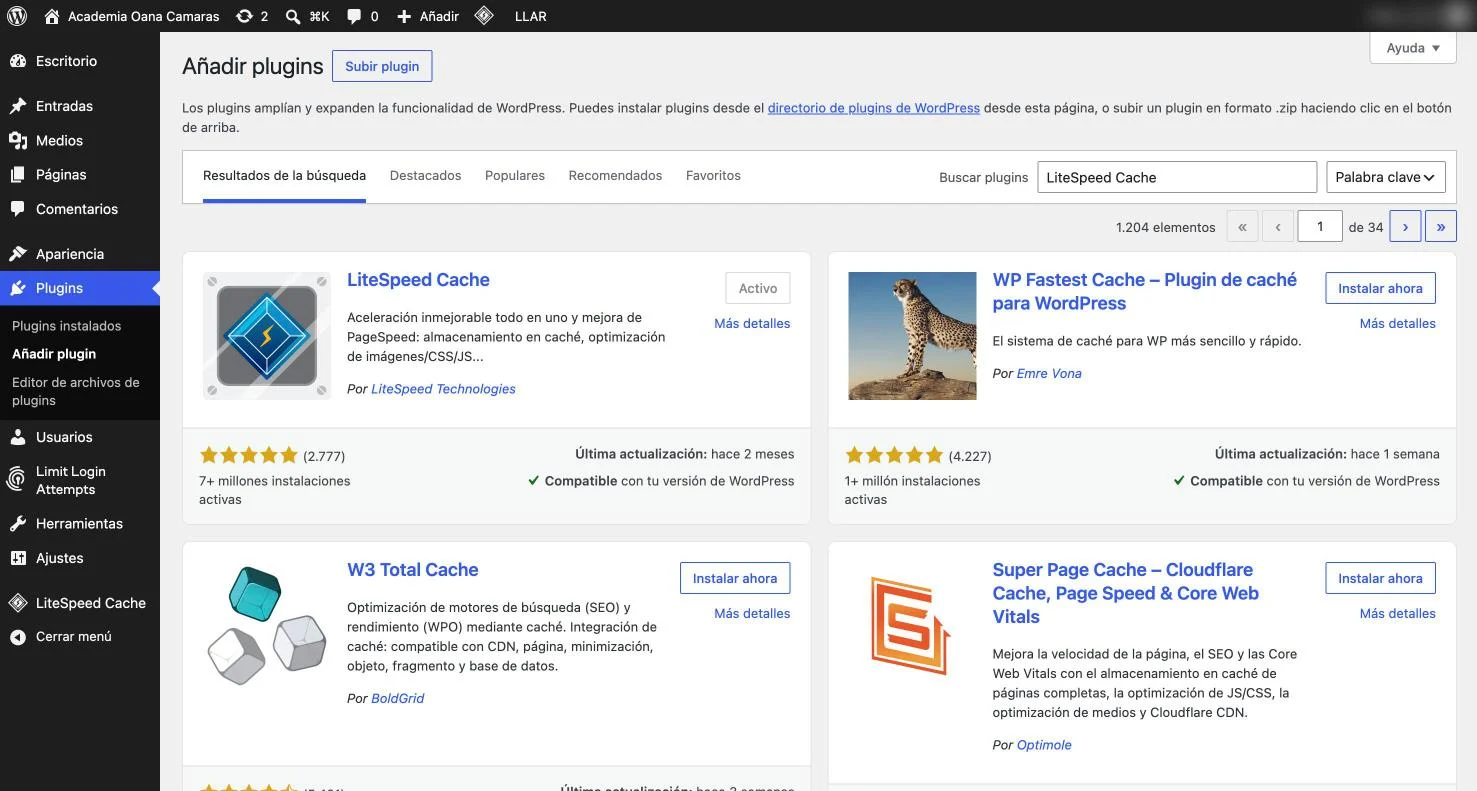Install WP Fastest Cache with Instalar ahora
Viewport: 1477px width, 791px height.
point(1380,288)
